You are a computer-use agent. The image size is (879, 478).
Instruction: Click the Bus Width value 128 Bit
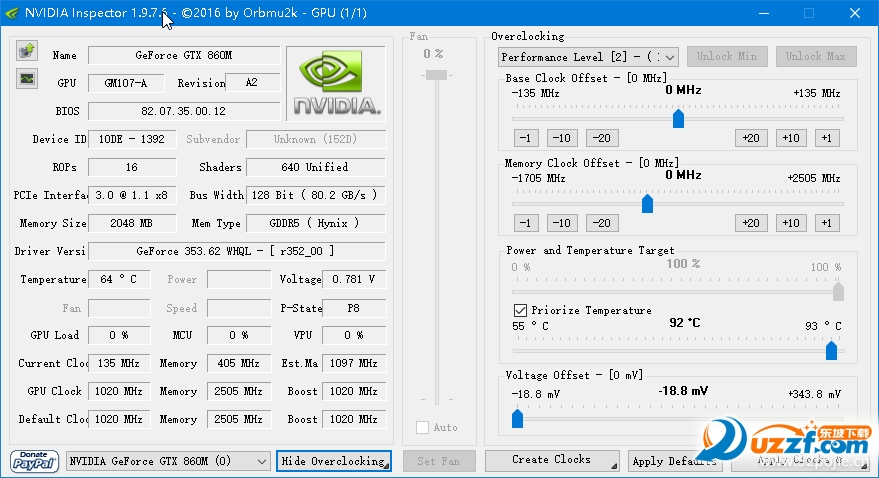coord(316,195)
